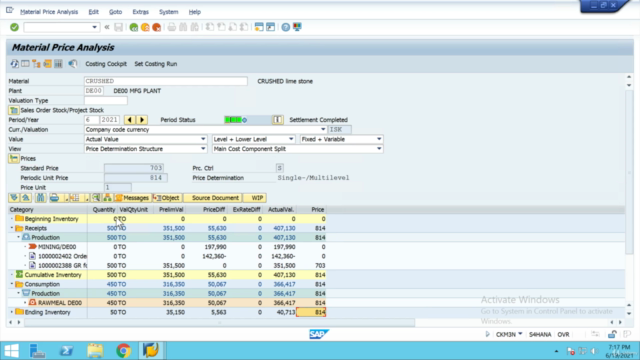Image resolution: width=640 pixels, height=360 pixels.
Task: Collapse the Receipts tree node
Action: 12,228
